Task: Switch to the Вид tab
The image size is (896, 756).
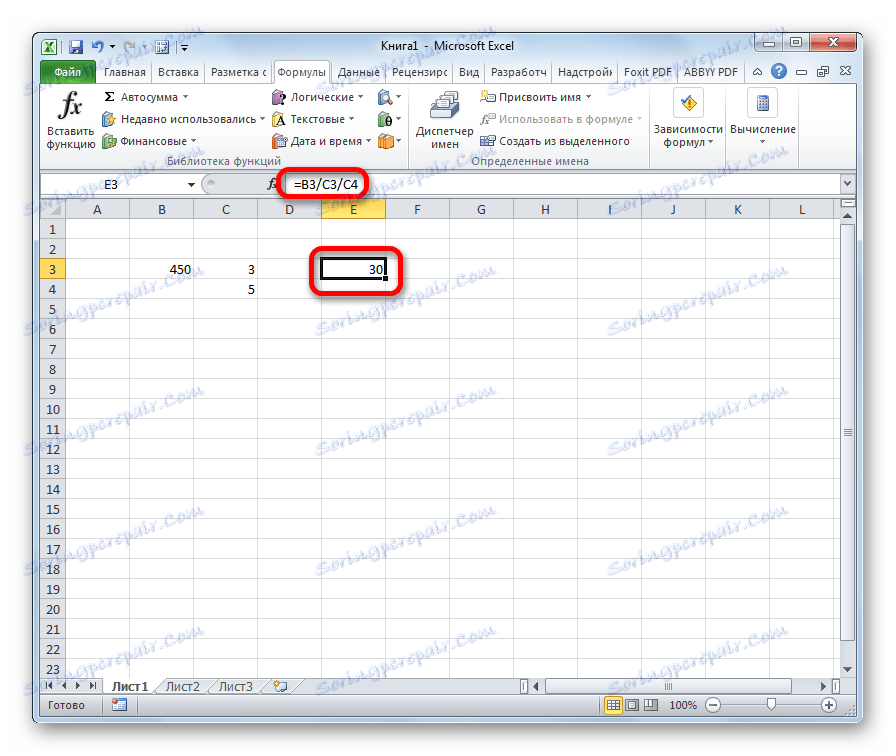Action: click(469, 73)
